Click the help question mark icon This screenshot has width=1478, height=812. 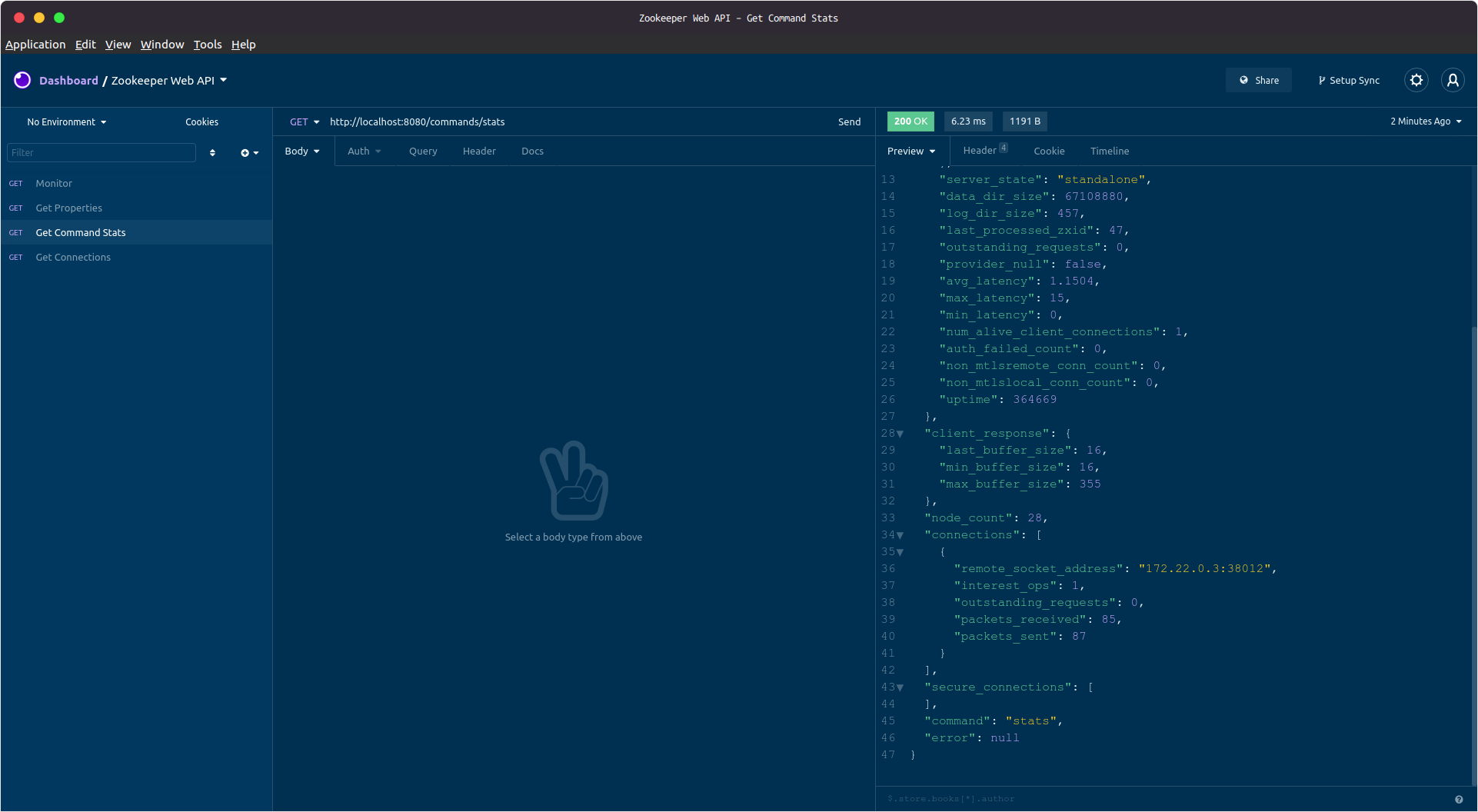(1458, 799)
